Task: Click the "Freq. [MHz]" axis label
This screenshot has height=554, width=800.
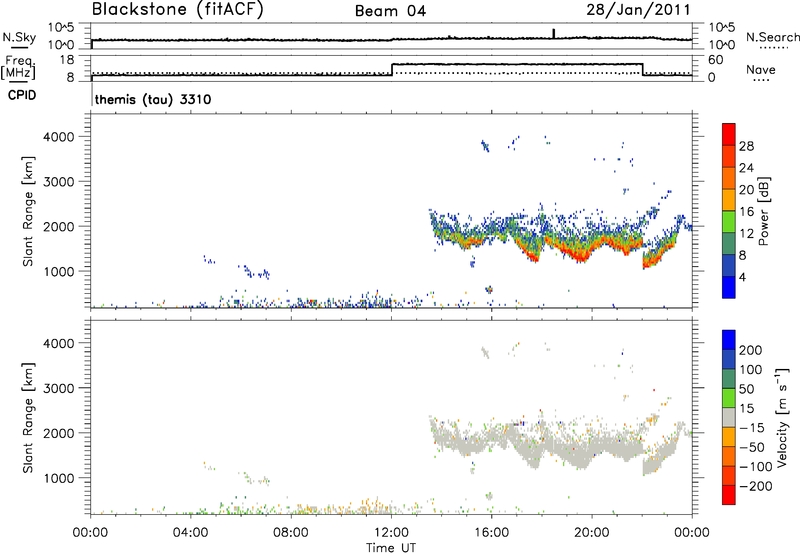Action: tap(18, 68)
